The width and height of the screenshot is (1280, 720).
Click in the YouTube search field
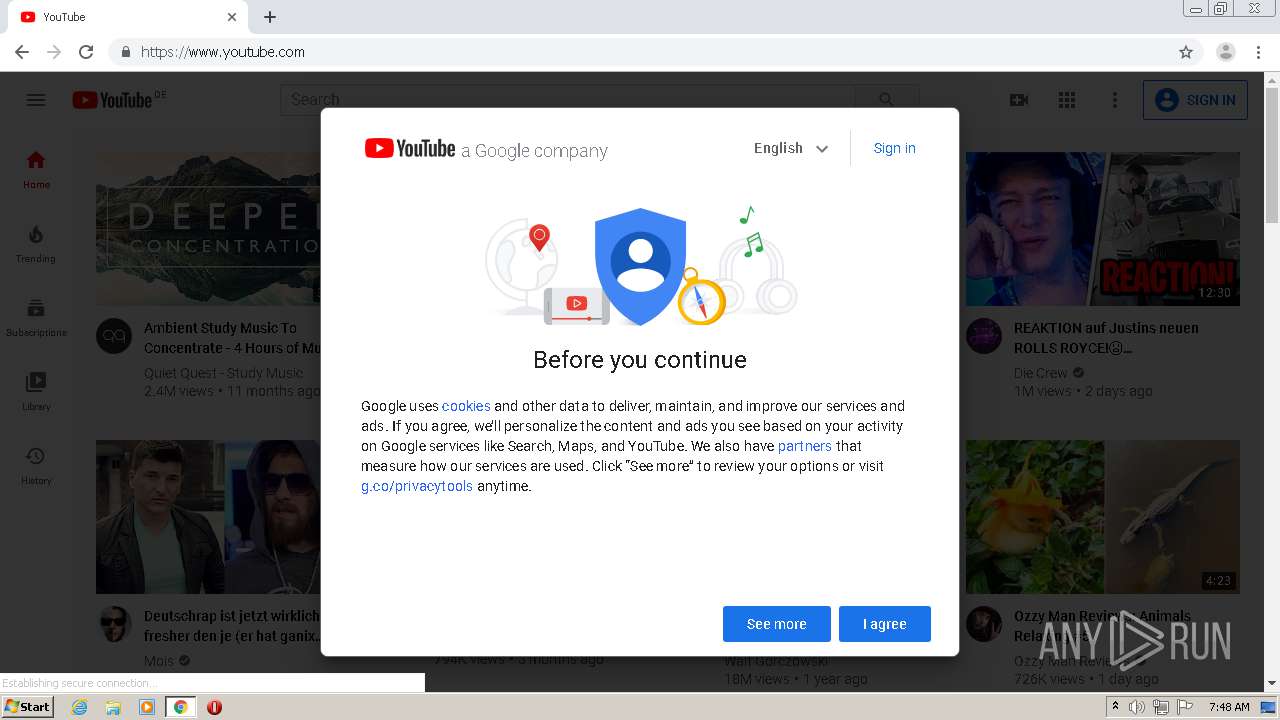coord(568,100)
